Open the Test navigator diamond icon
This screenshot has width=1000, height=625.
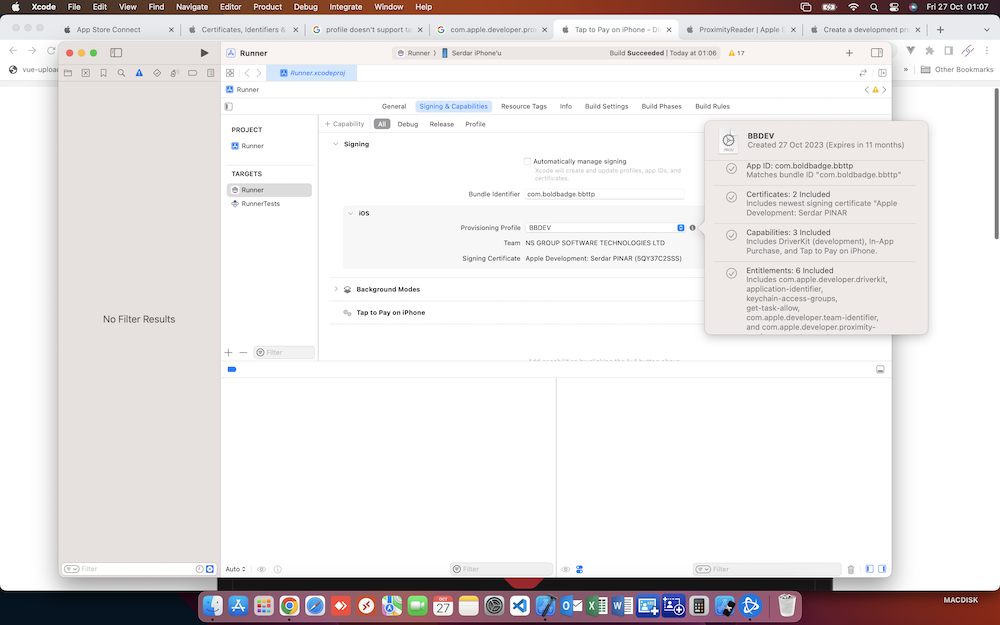point(157,73)
